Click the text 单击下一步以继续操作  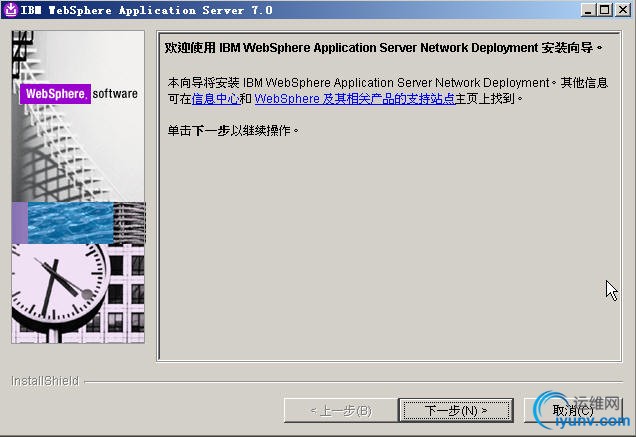[233, 130]
